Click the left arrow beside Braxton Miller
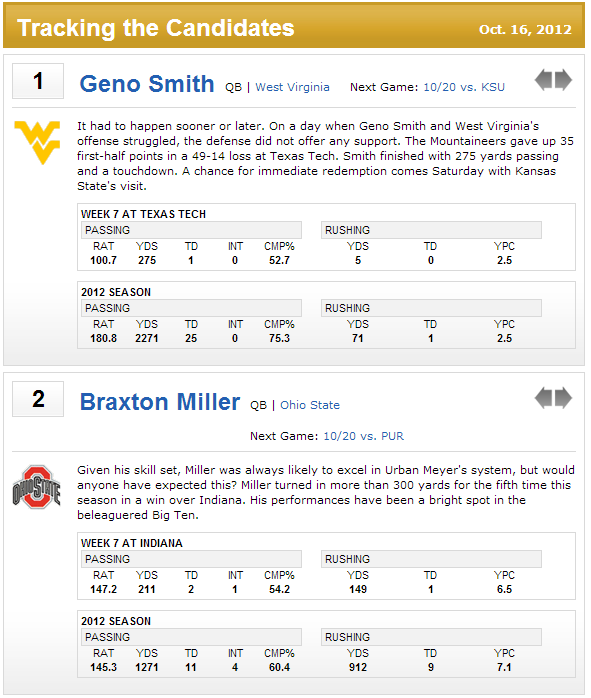 point(543,398)
